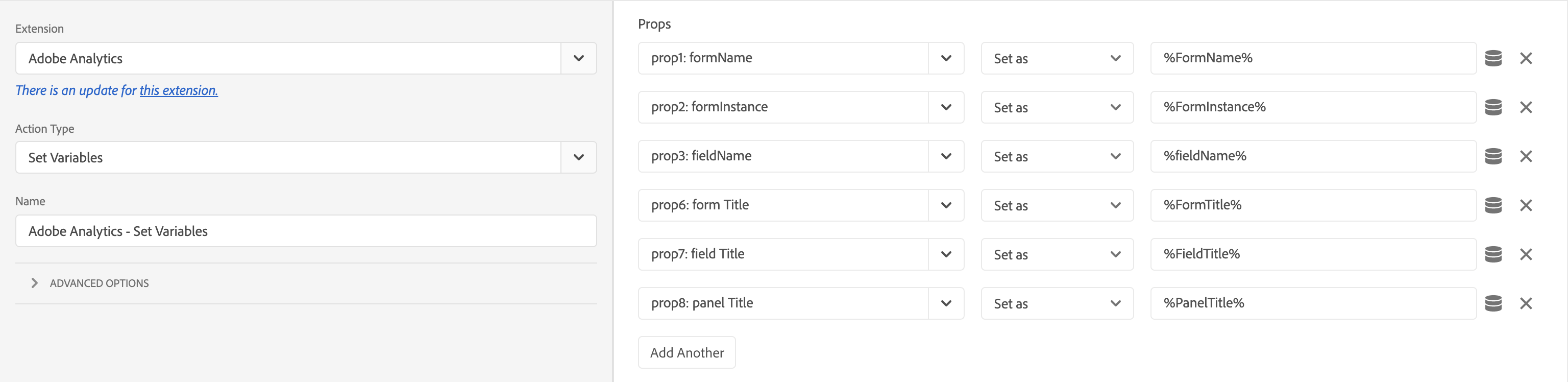Open data element picker for prop6 form Title
1568x382 pixels.
click(1493, 205)
